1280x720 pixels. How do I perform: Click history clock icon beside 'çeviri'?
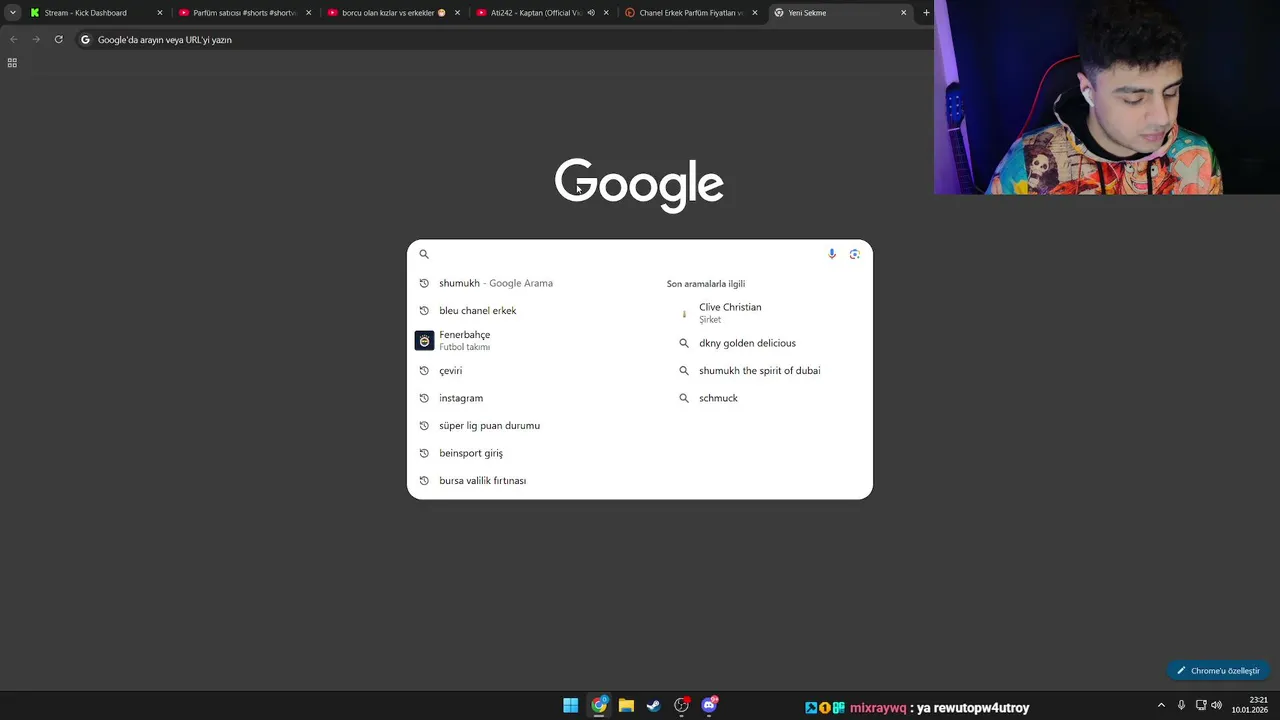(424, 371)
